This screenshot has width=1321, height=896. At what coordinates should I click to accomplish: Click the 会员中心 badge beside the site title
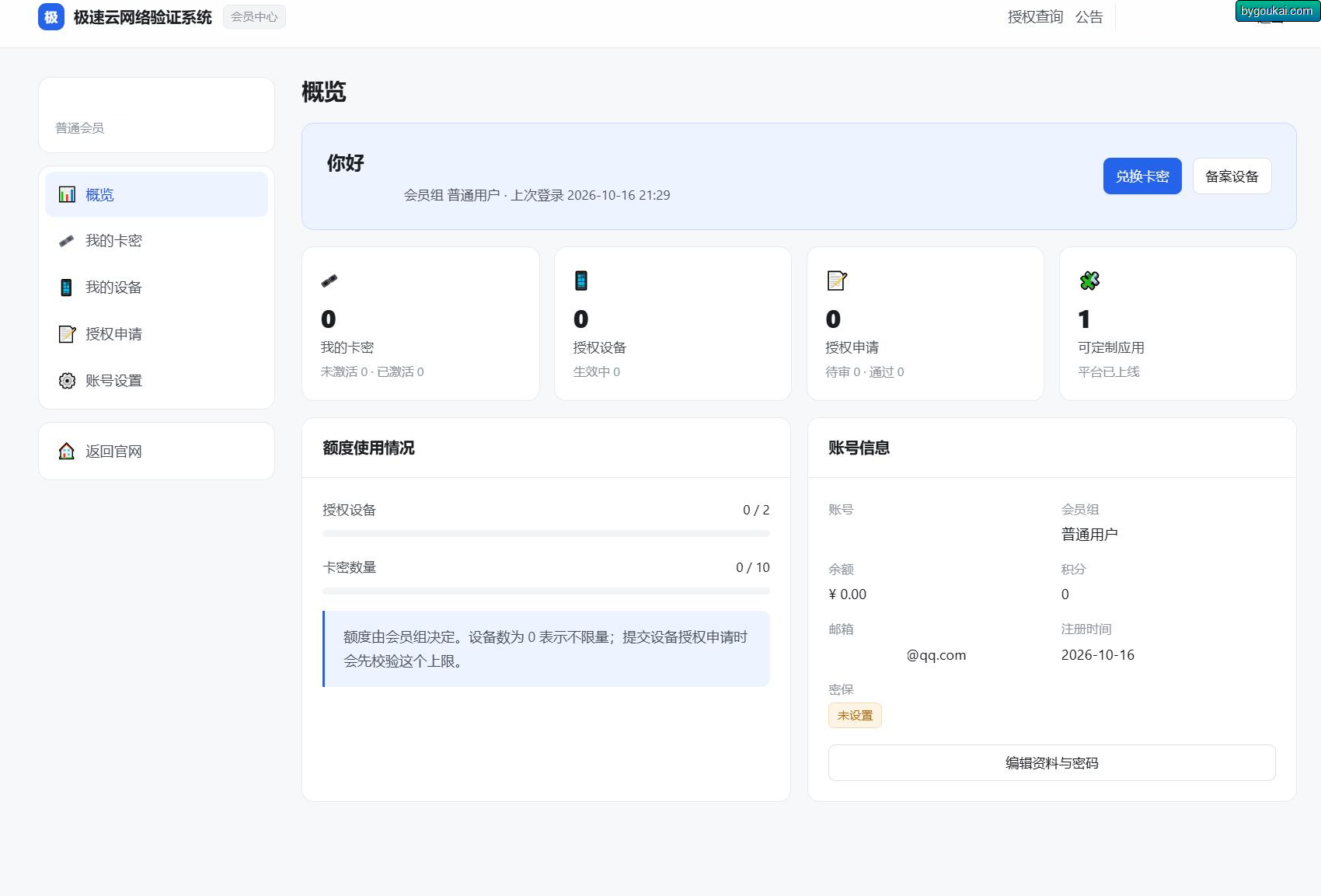pyautogui.click(x=254, y=16)
